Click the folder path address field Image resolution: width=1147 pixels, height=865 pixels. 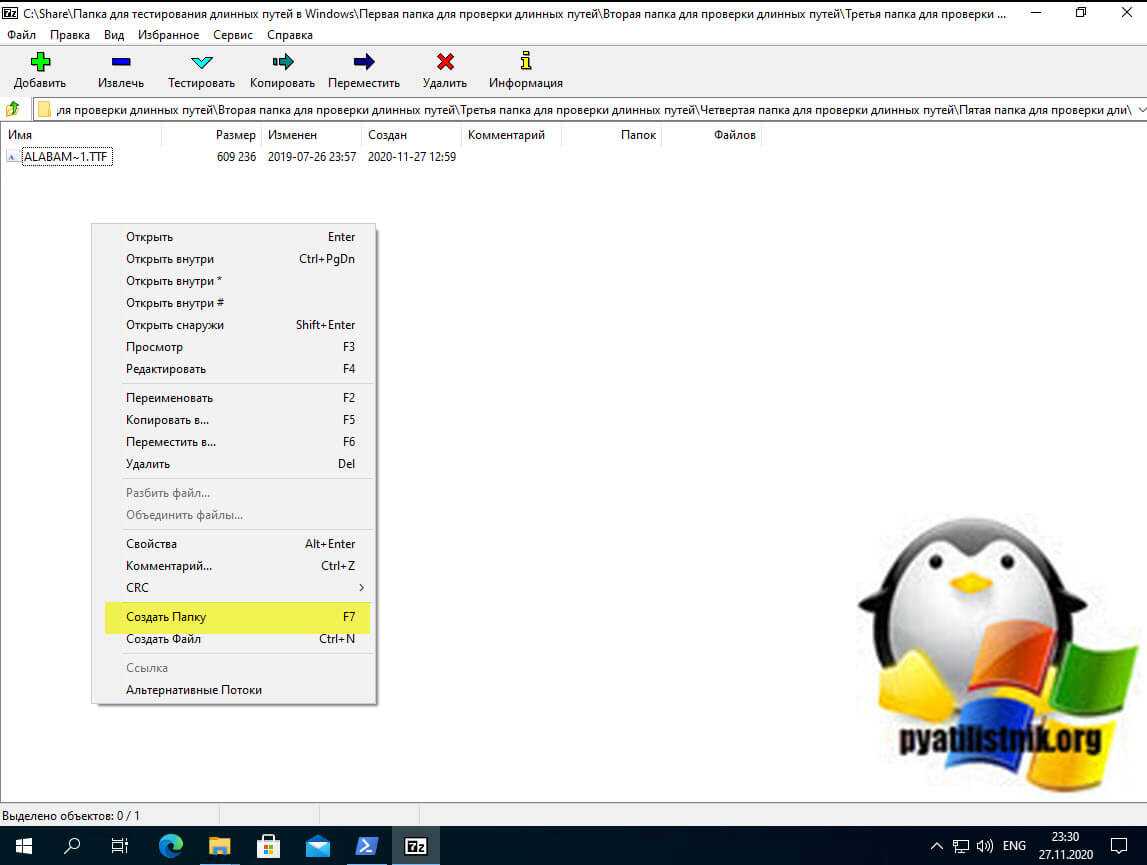(590, 109)
